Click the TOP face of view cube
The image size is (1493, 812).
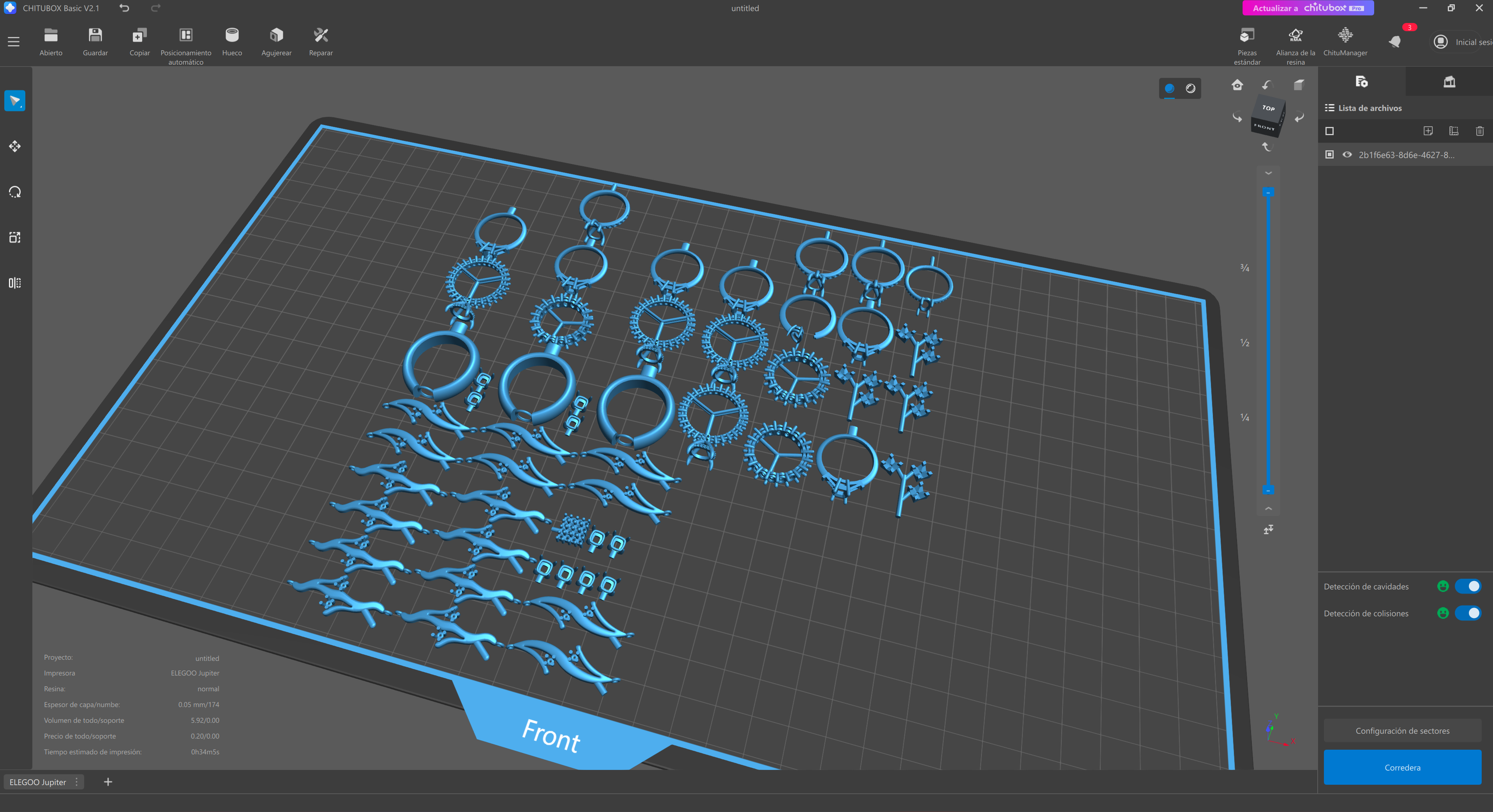[1269, 108]
